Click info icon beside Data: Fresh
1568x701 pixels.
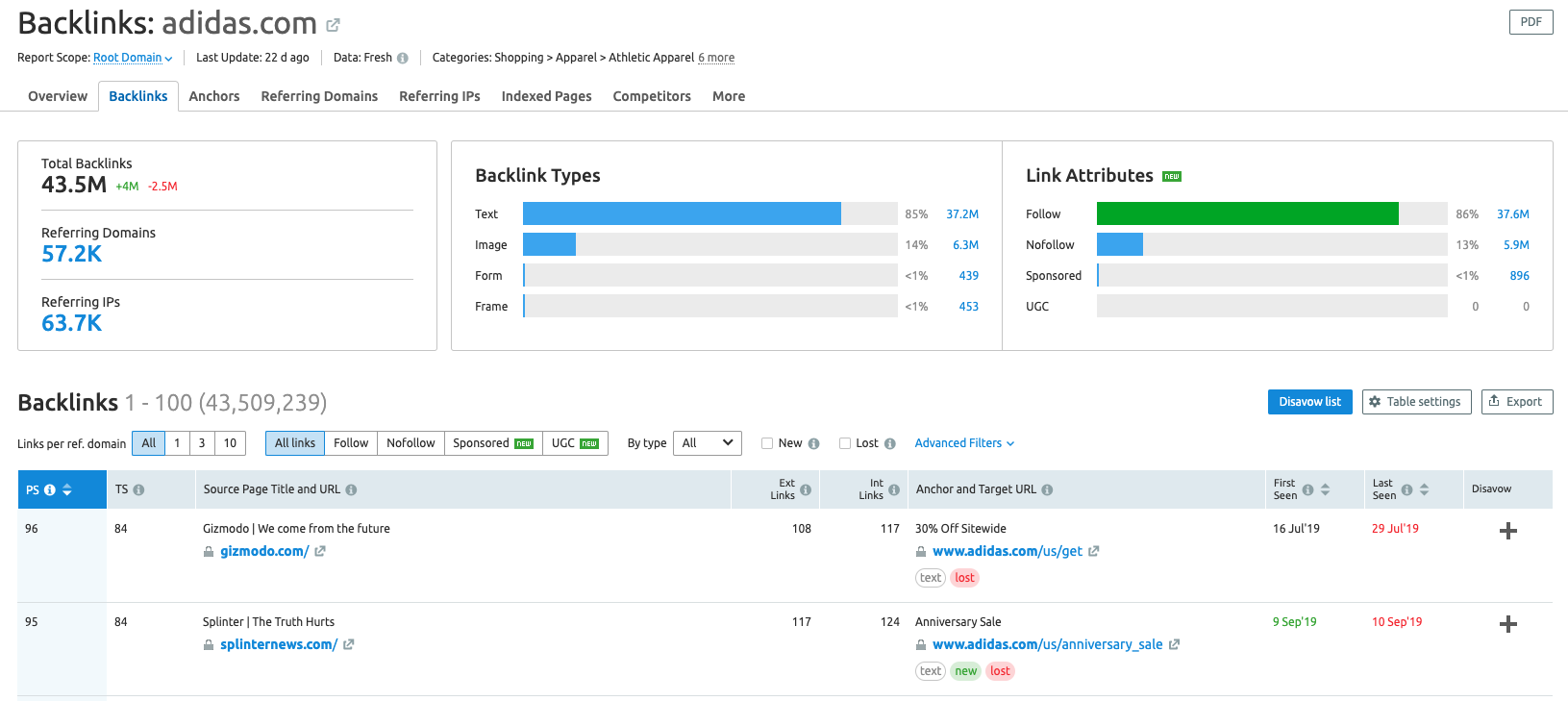(x=403, y=59)
